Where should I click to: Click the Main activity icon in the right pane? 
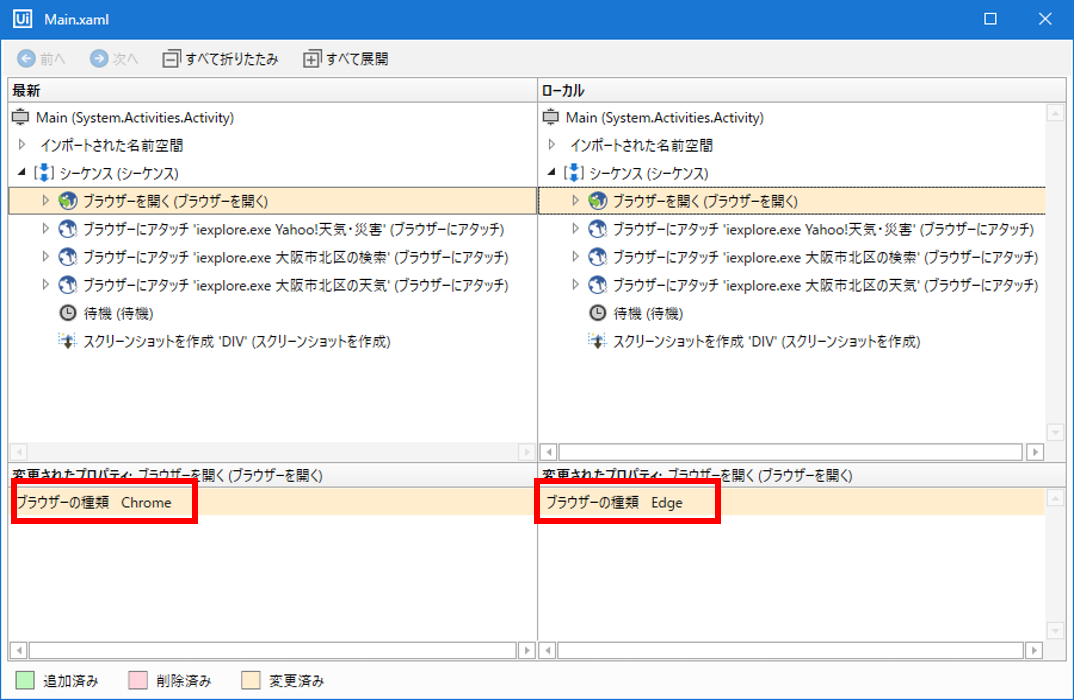(551, 117)
